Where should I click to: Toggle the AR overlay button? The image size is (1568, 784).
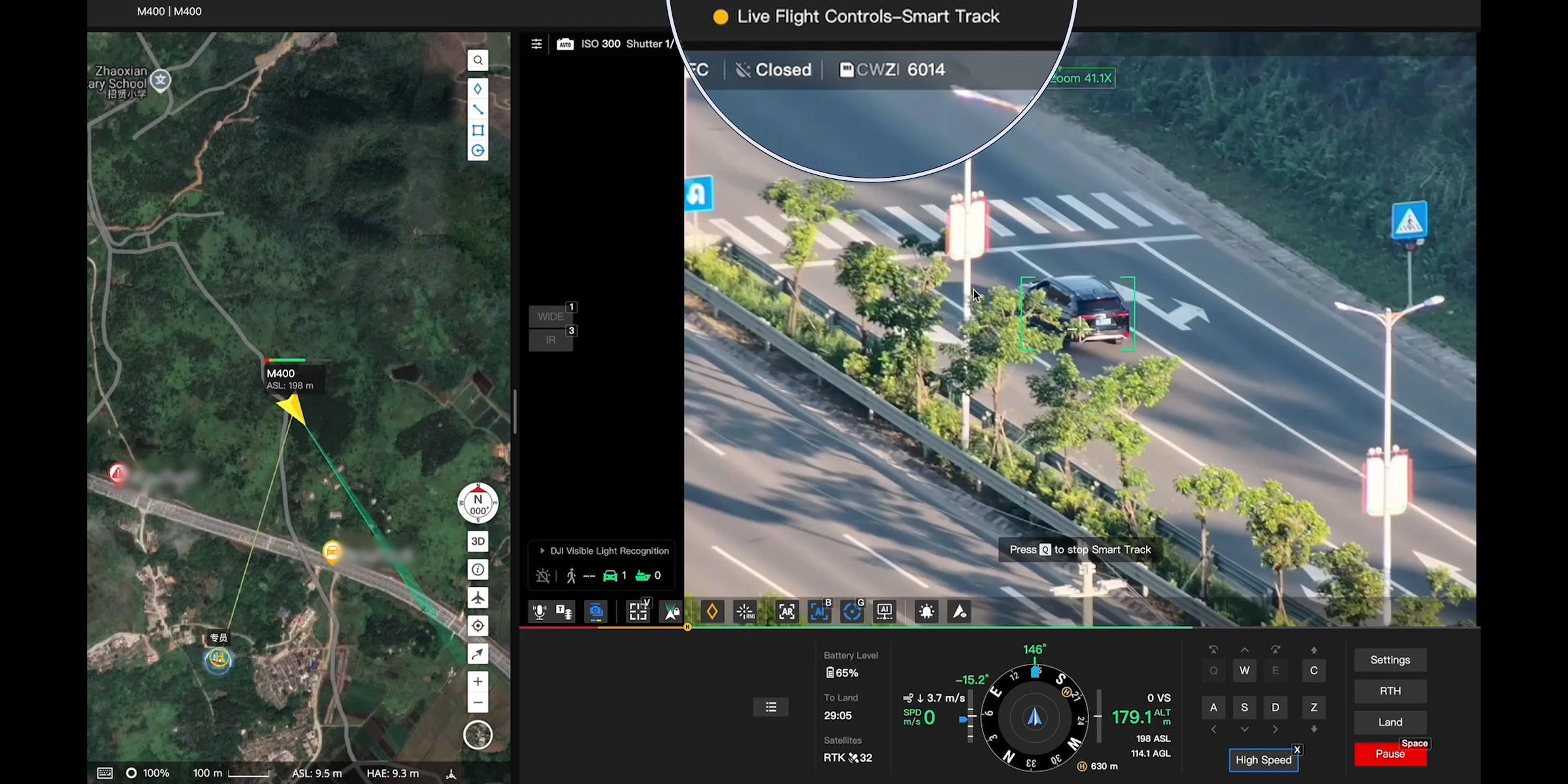pyautogui.click(x=787, y=612)
